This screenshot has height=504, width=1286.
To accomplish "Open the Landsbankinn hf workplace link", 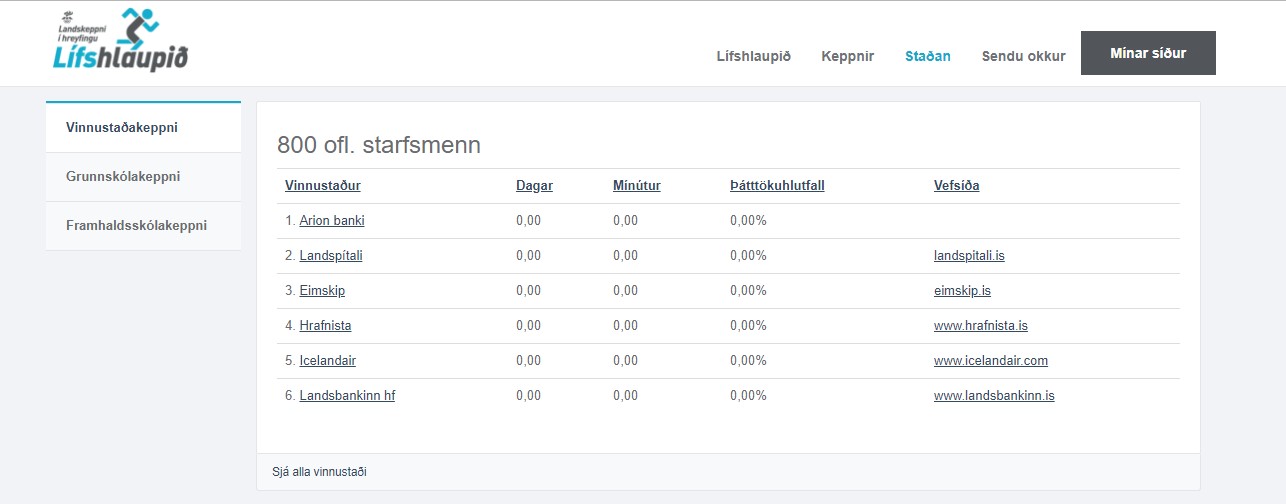I will 347,395.
